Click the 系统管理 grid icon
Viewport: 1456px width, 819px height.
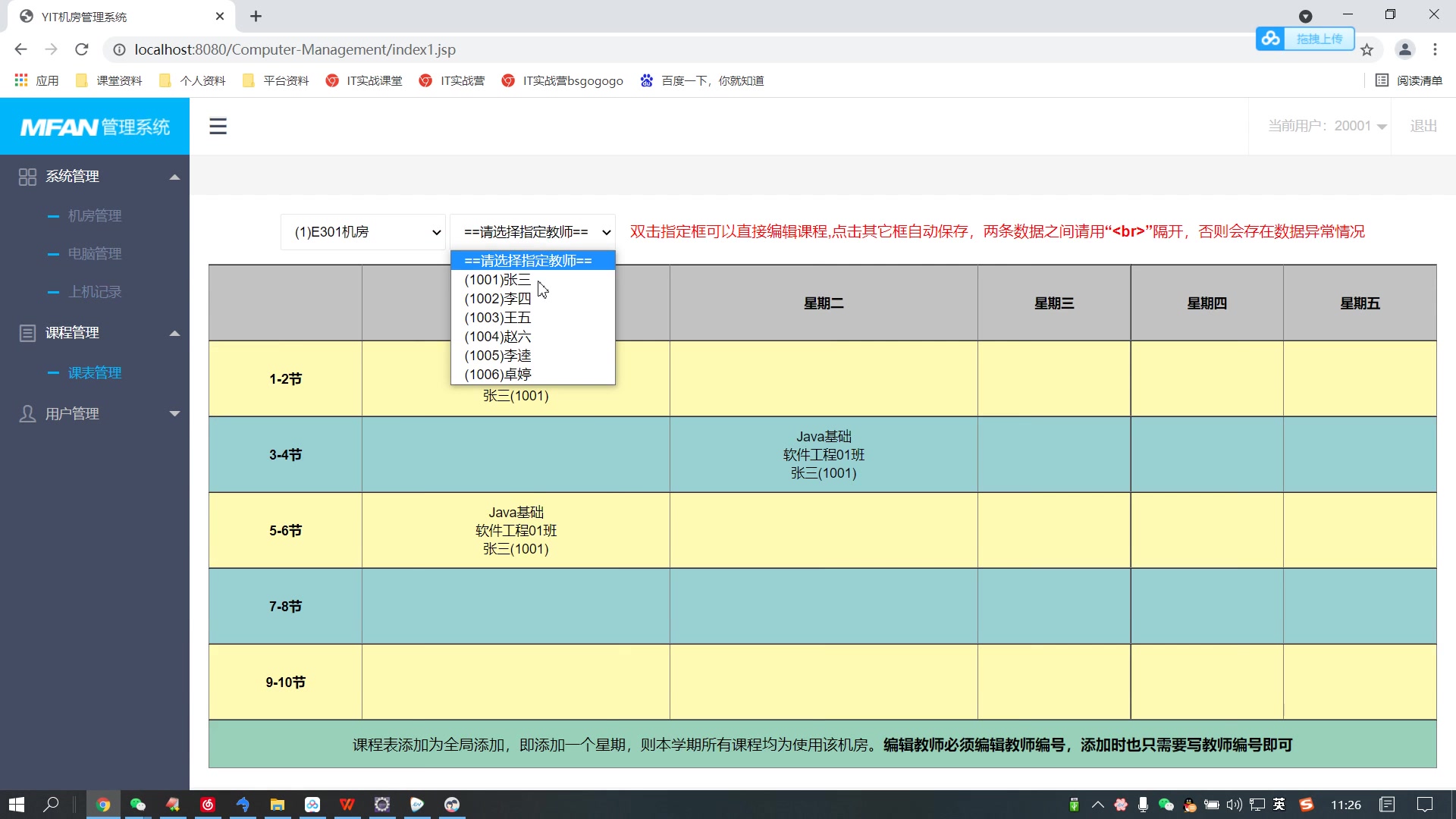point(27,176)
